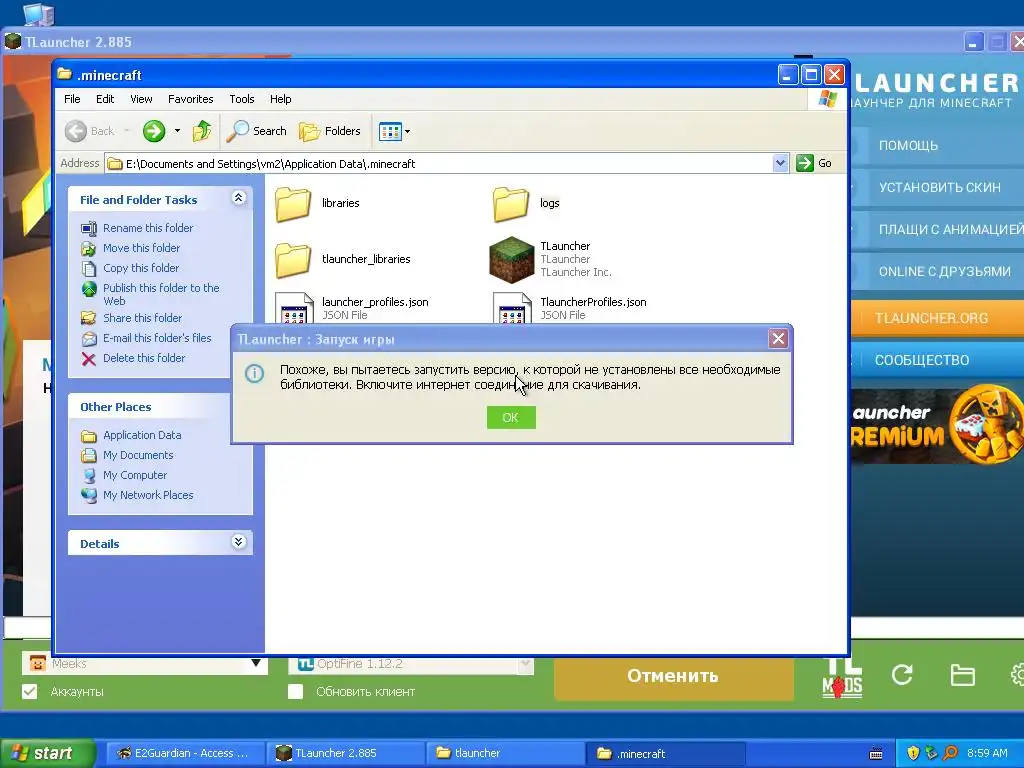1024x768 pixels.
Task: Click the СООБЩЕСТВО button
Action: 938,360
